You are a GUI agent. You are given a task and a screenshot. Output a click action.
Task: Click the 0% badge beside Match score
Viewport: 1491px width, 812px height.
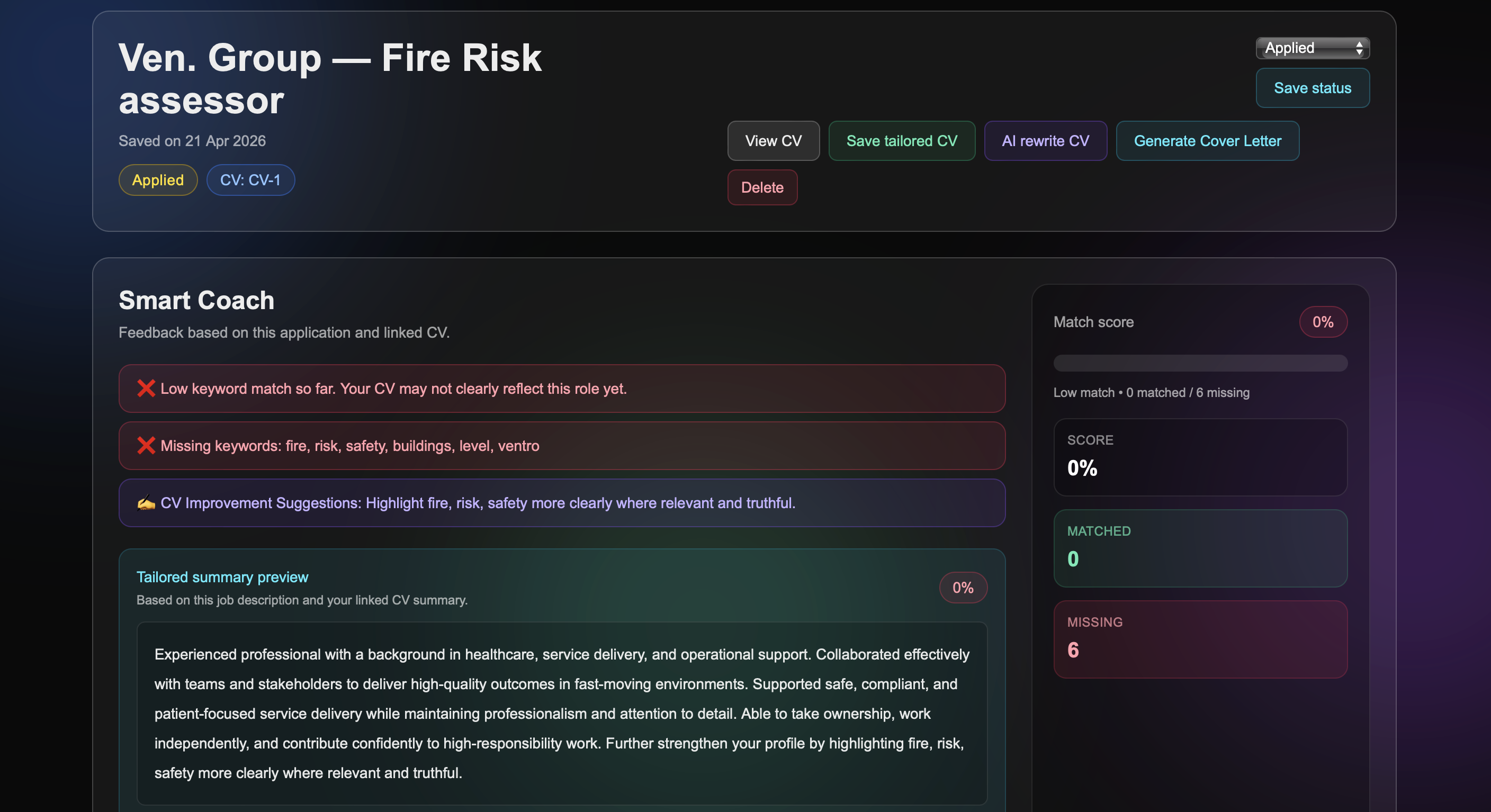[1323, 322]
